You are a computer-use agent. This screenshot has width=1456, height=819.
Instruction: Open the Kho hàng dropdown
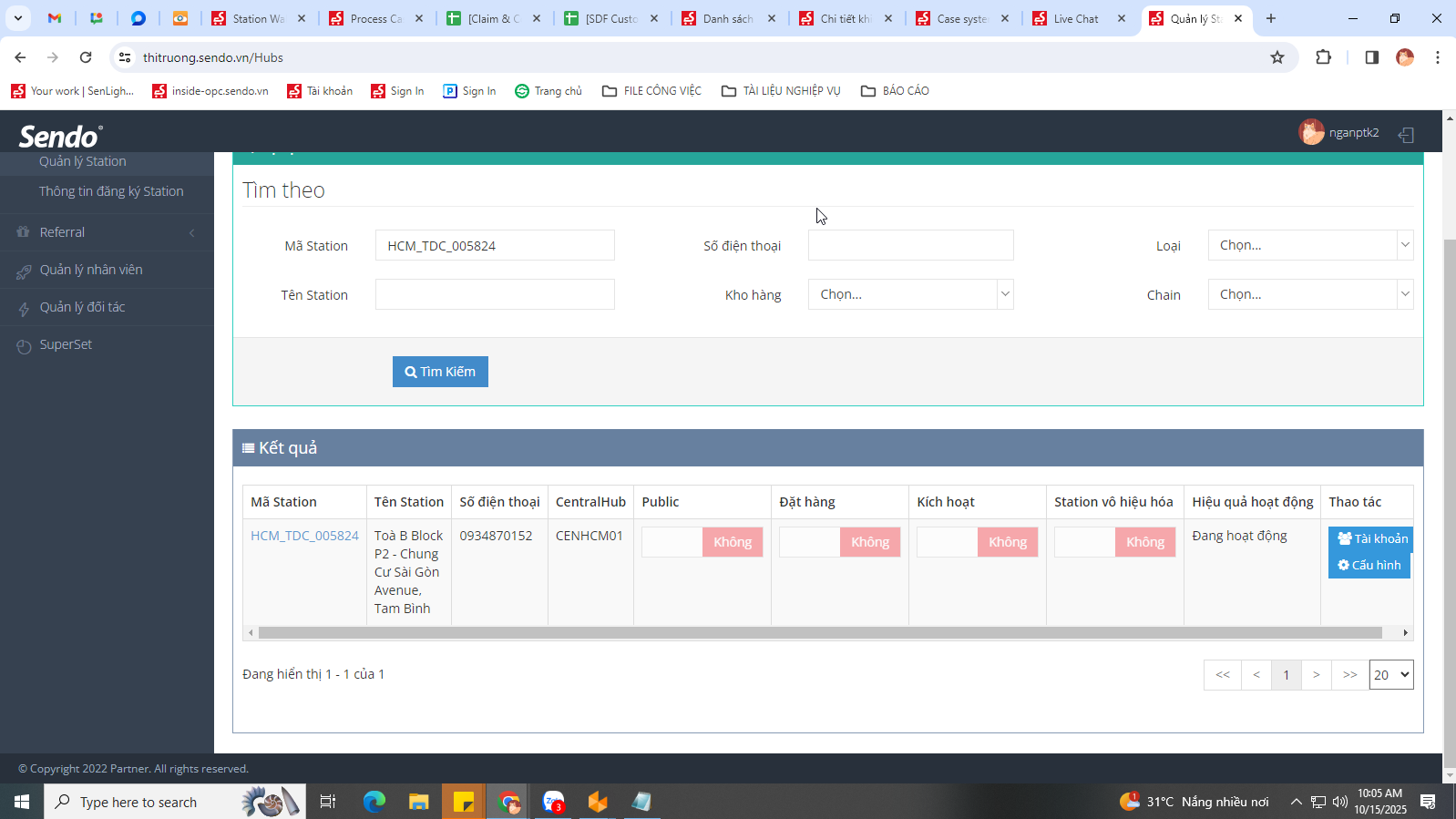(910, 294)
